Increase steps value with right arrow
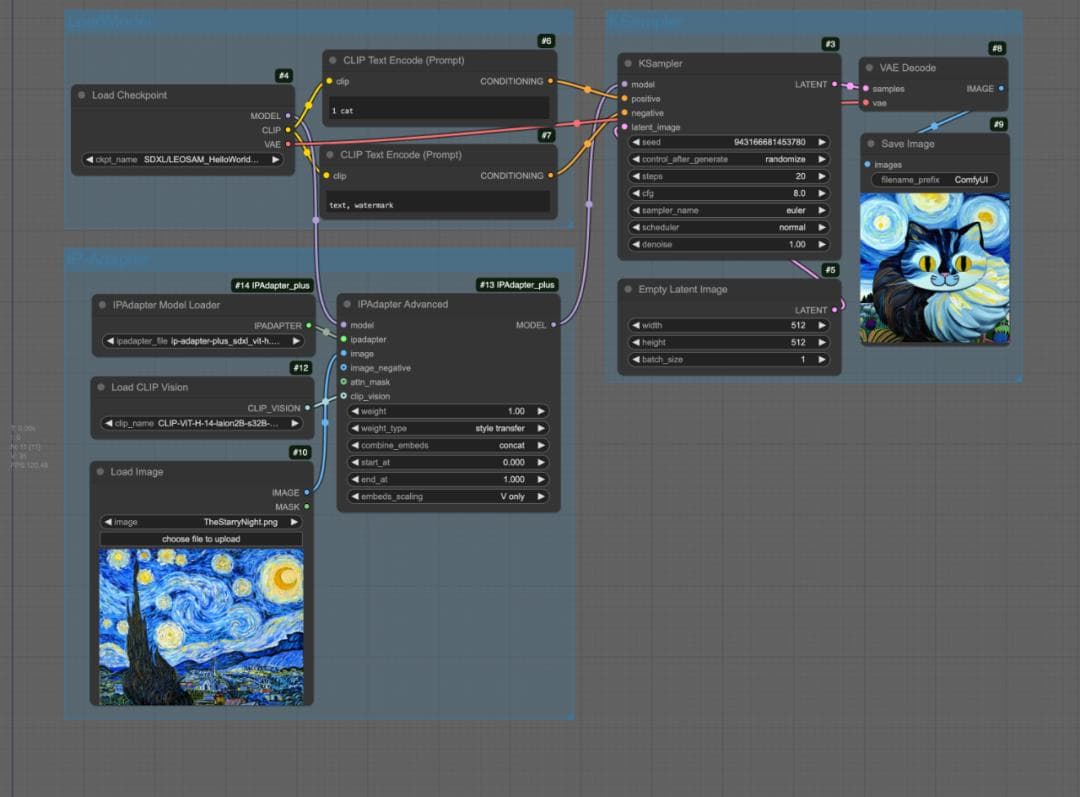The image size is (1080, 797). 822,176
